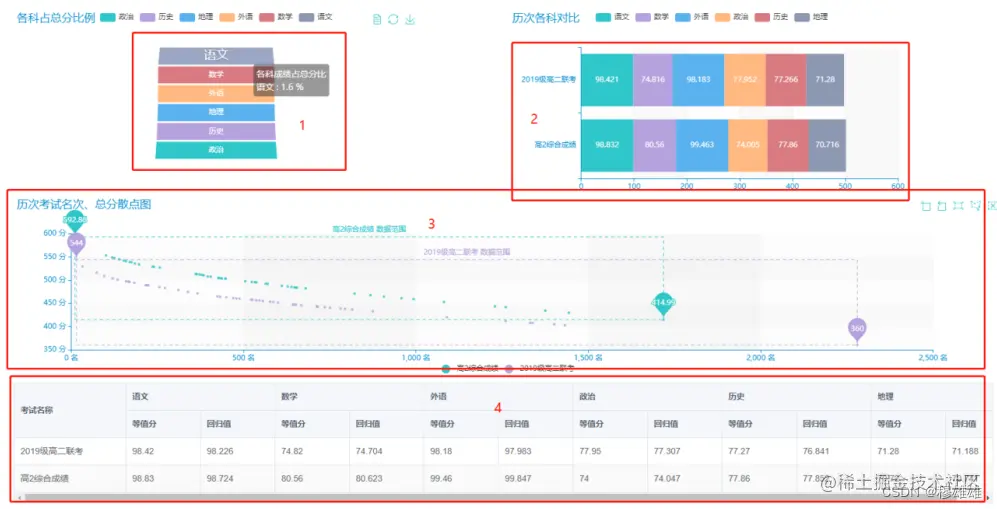This screenshot has width=997, height=509.
Task: Click the 考试名称 table column header
Action: 36,411
